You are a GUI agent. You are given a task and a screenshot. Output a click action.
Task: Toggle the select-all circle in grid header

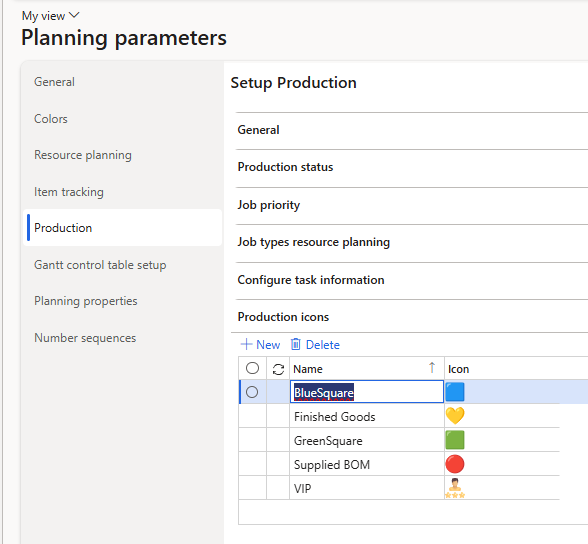coord(252,368)
